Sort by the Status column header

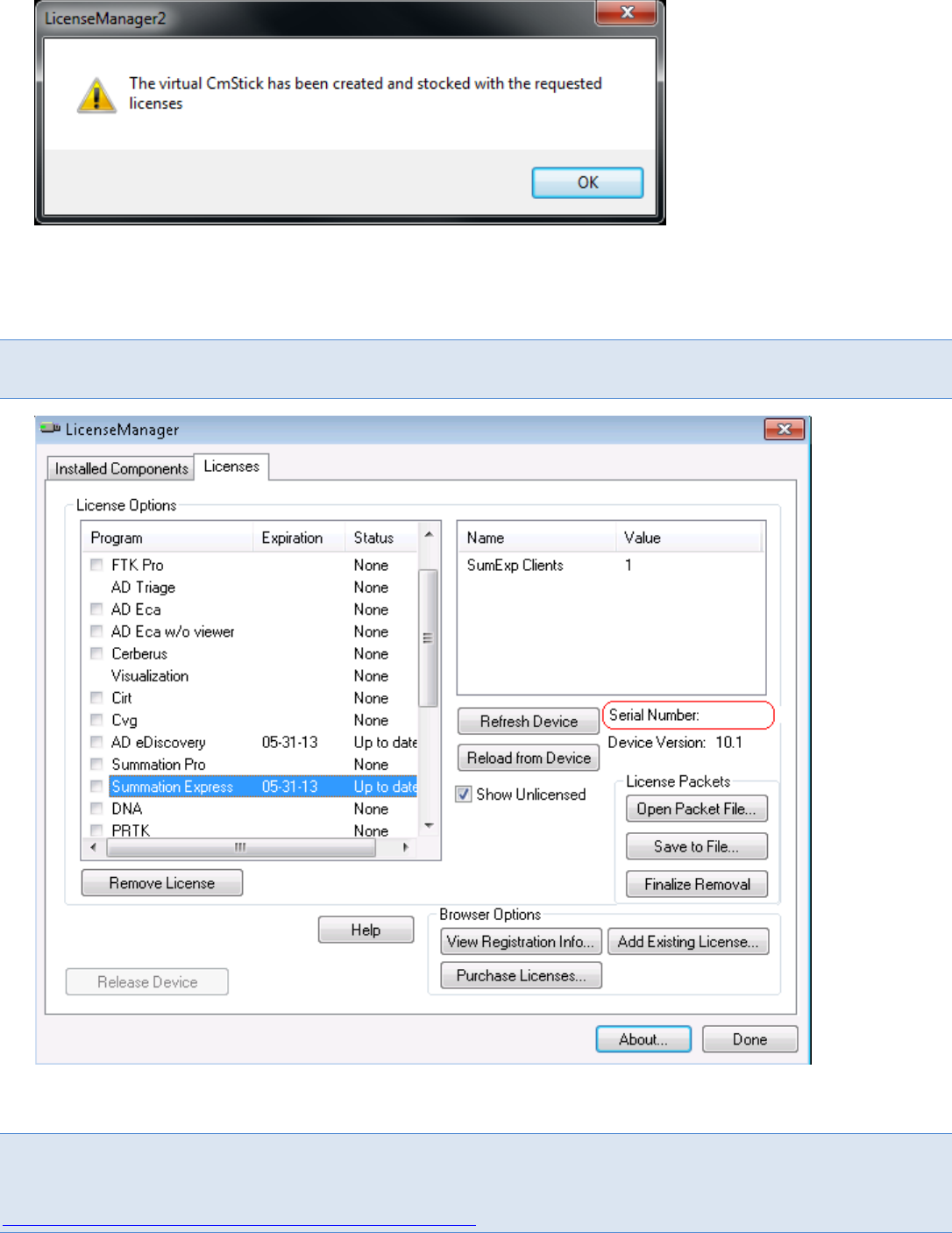click(x=381, y=538)
